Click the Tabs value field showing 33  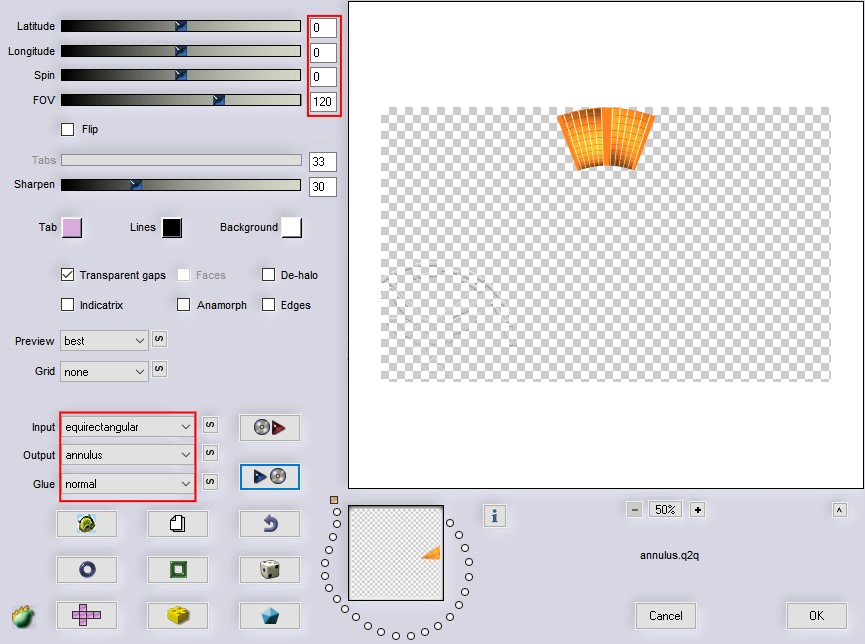click(323, 162)
